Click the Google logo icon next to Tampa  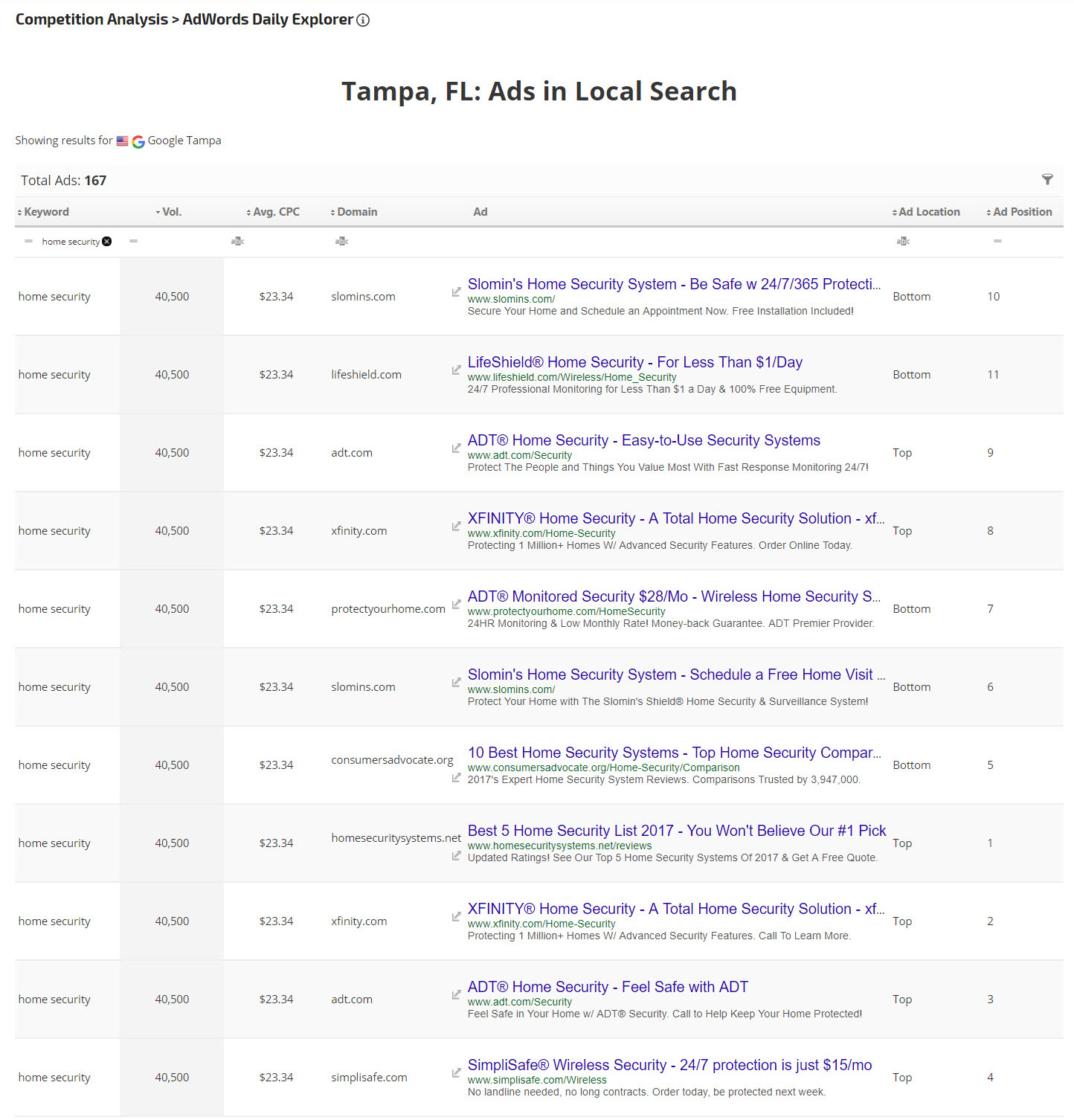point(138,141)
